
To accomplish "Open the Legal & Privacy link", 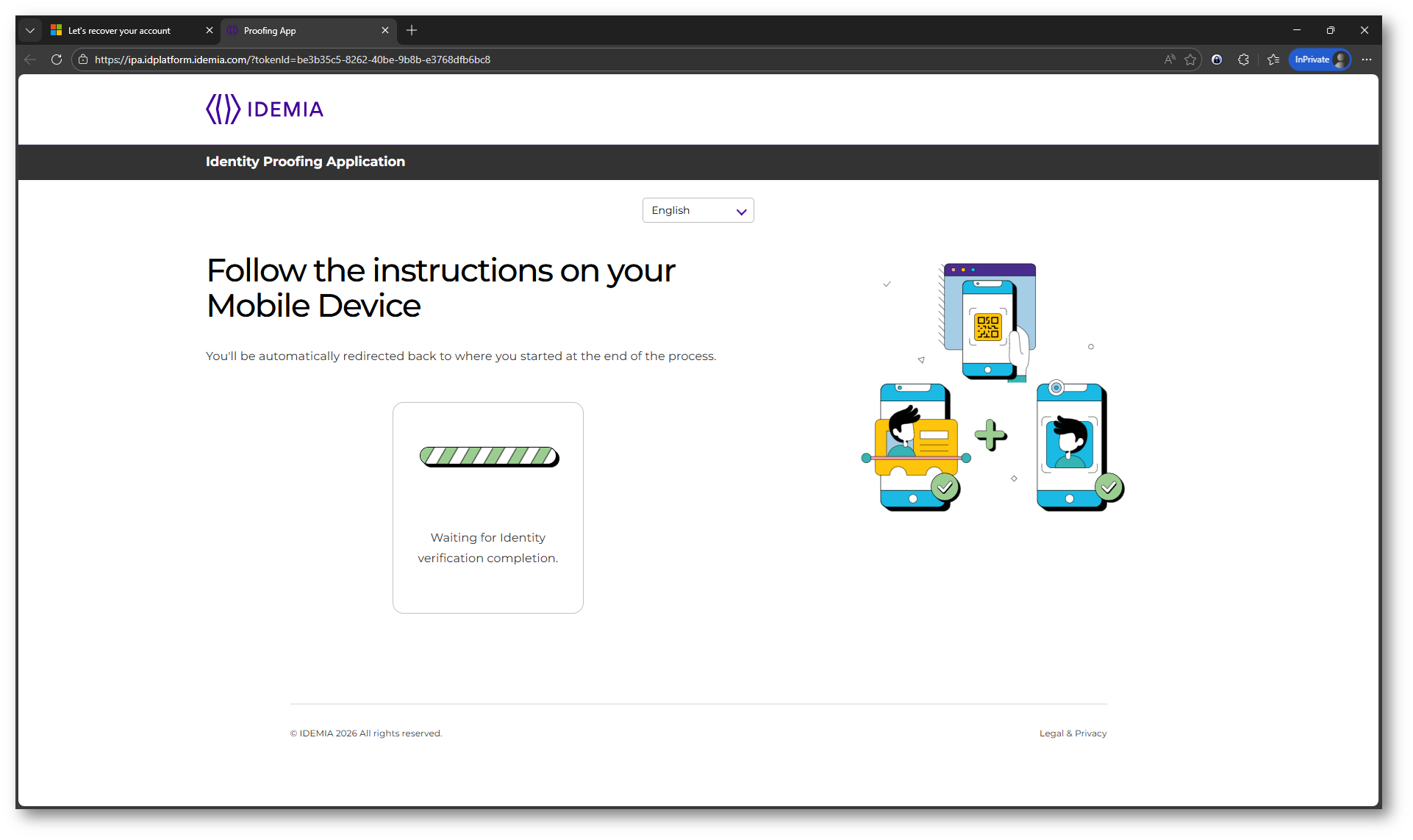I will pos(1073,733).
